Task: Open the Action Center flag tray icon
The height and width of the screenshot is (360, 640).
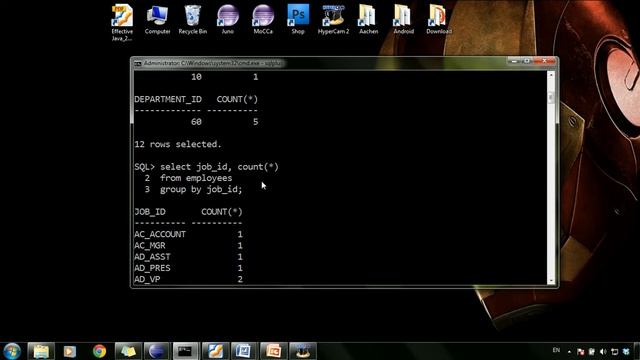Action: (x=580, y=351)
